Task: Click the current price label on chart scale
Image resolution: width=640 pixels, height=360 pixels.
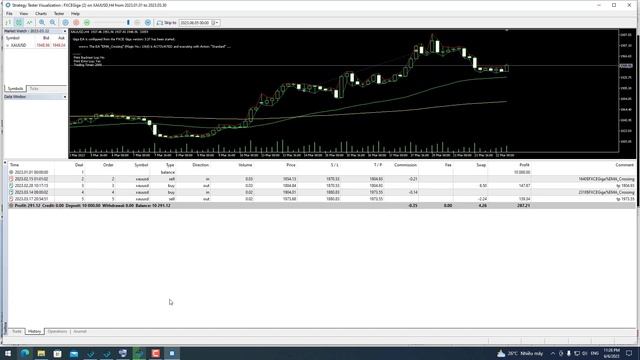Action: [x=626, y=66]
